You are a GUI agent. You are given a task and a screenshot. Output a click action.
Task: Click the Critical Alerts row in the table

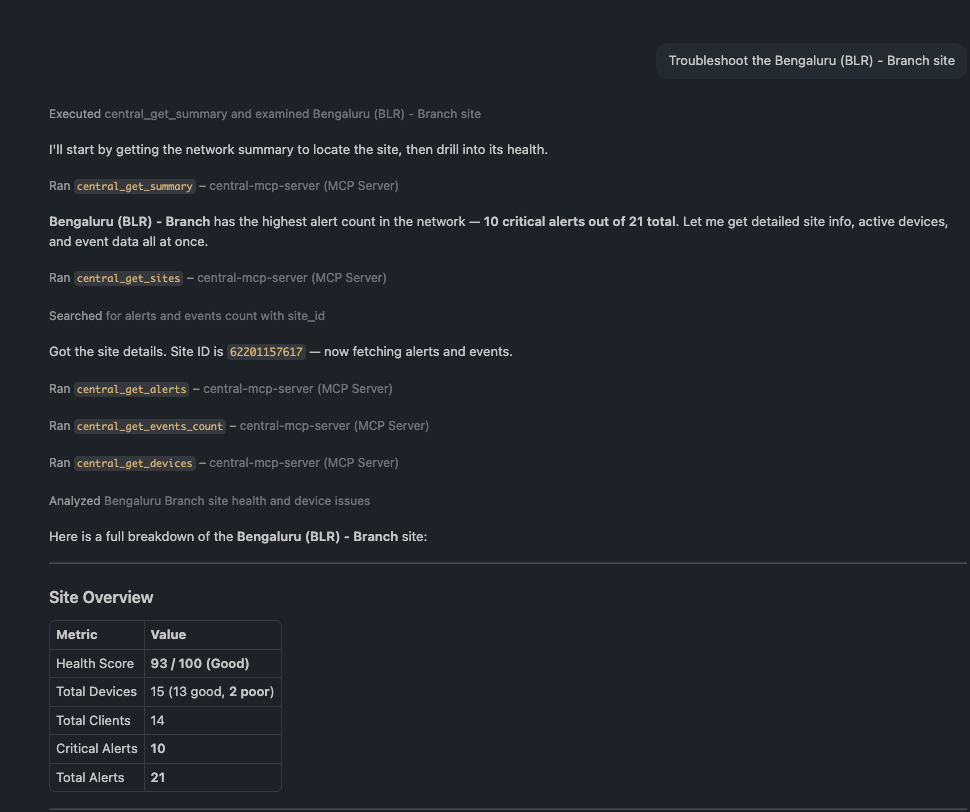(97, 748)
